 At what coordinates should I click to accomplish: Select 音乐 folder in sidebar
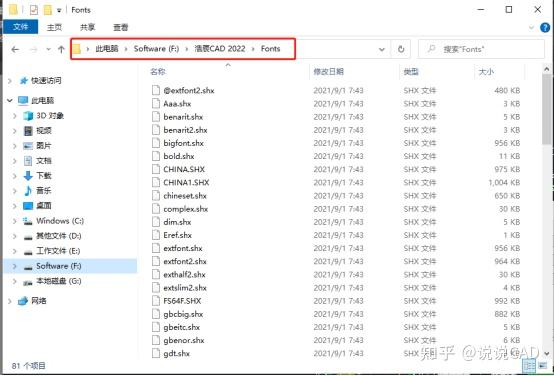44,191
